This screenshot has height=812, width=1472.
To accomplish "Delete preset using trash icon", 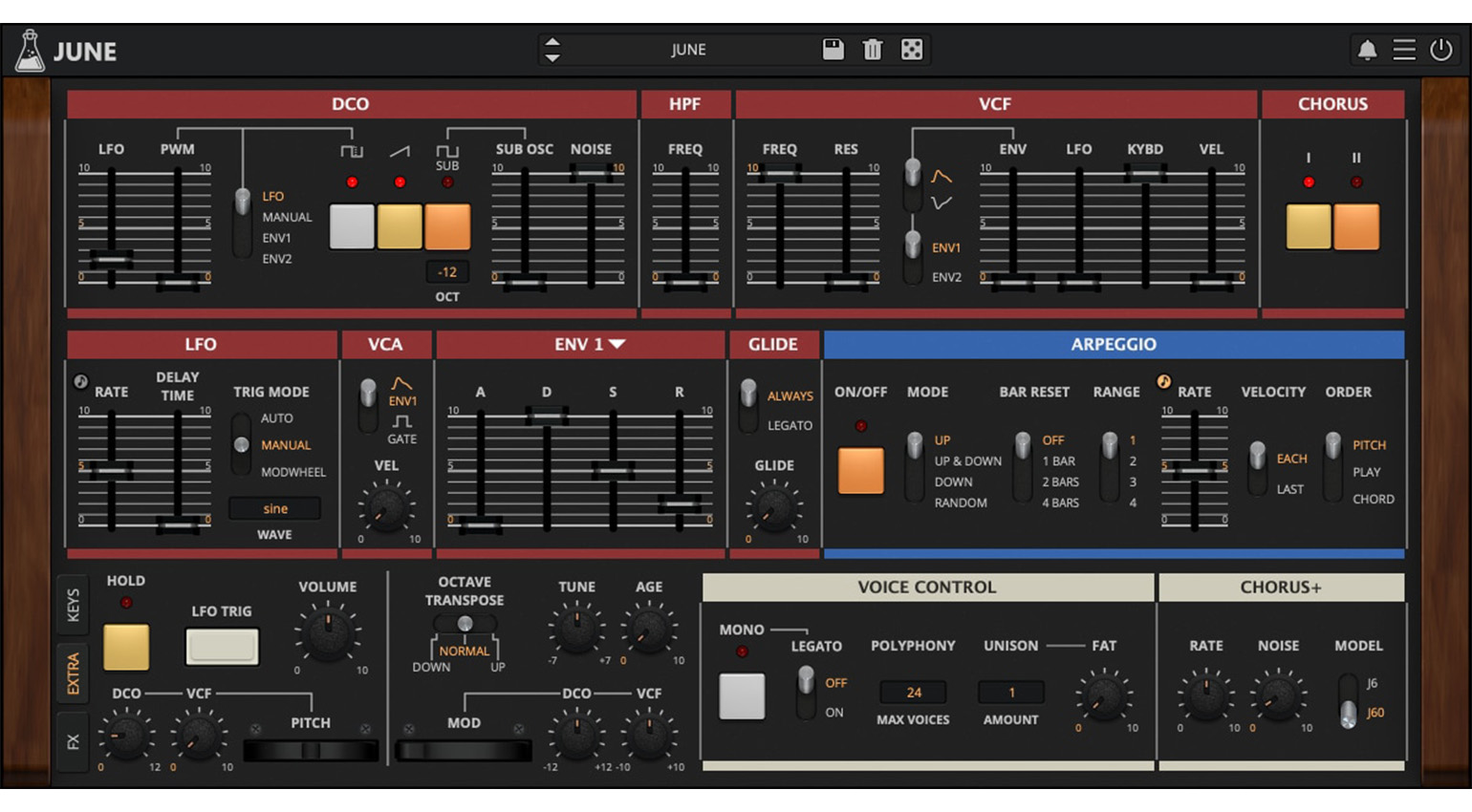I will (x=872, y=50).
